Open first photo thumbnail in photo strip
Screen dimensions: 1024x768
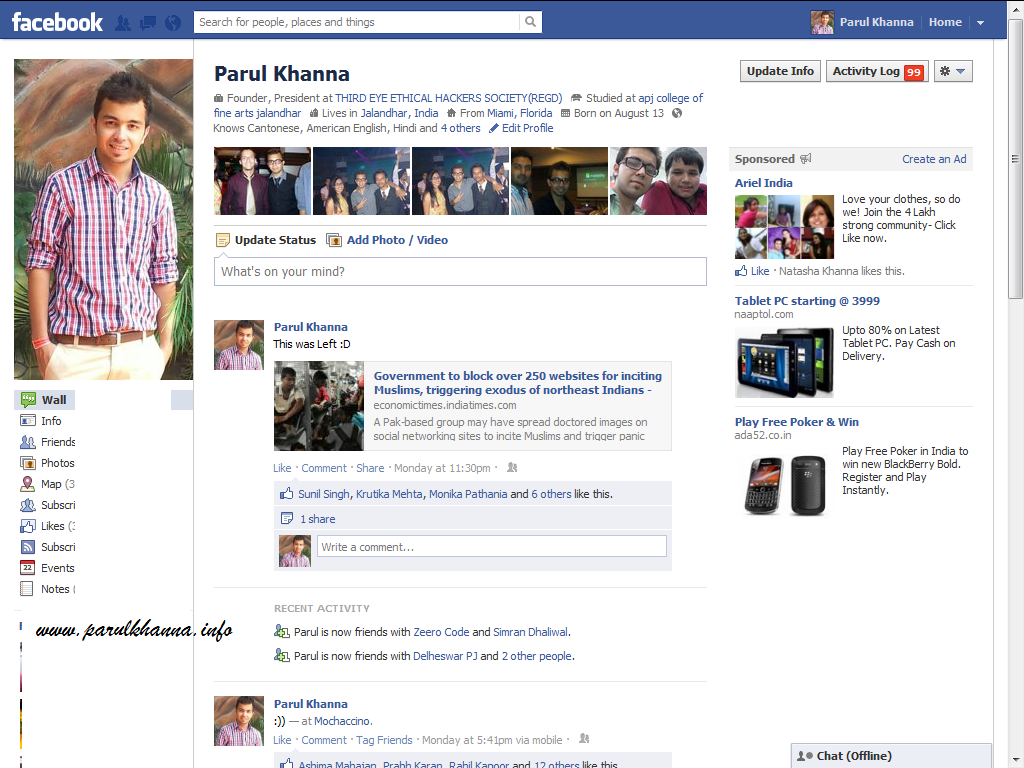pos(263,181)
